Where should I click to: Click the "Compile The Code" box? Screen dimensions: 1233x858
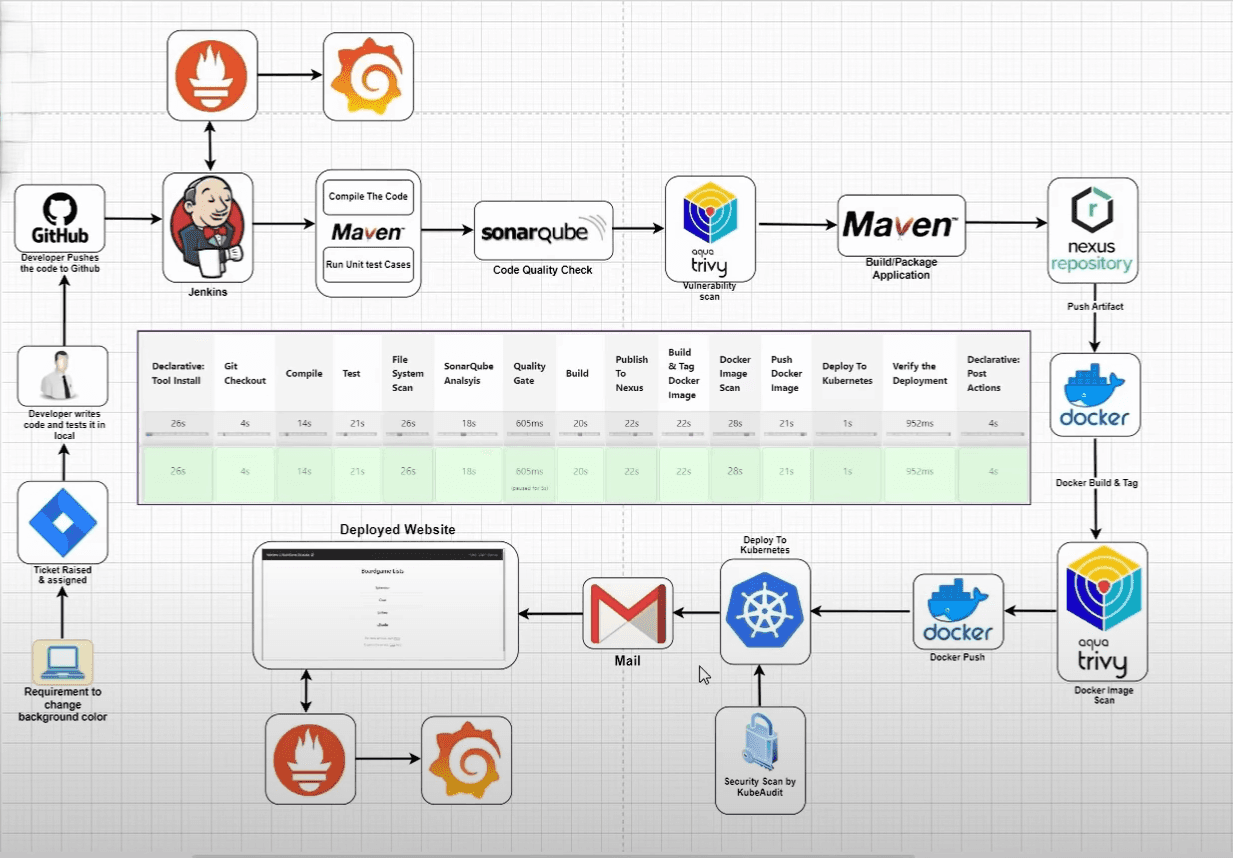(368, 196)
